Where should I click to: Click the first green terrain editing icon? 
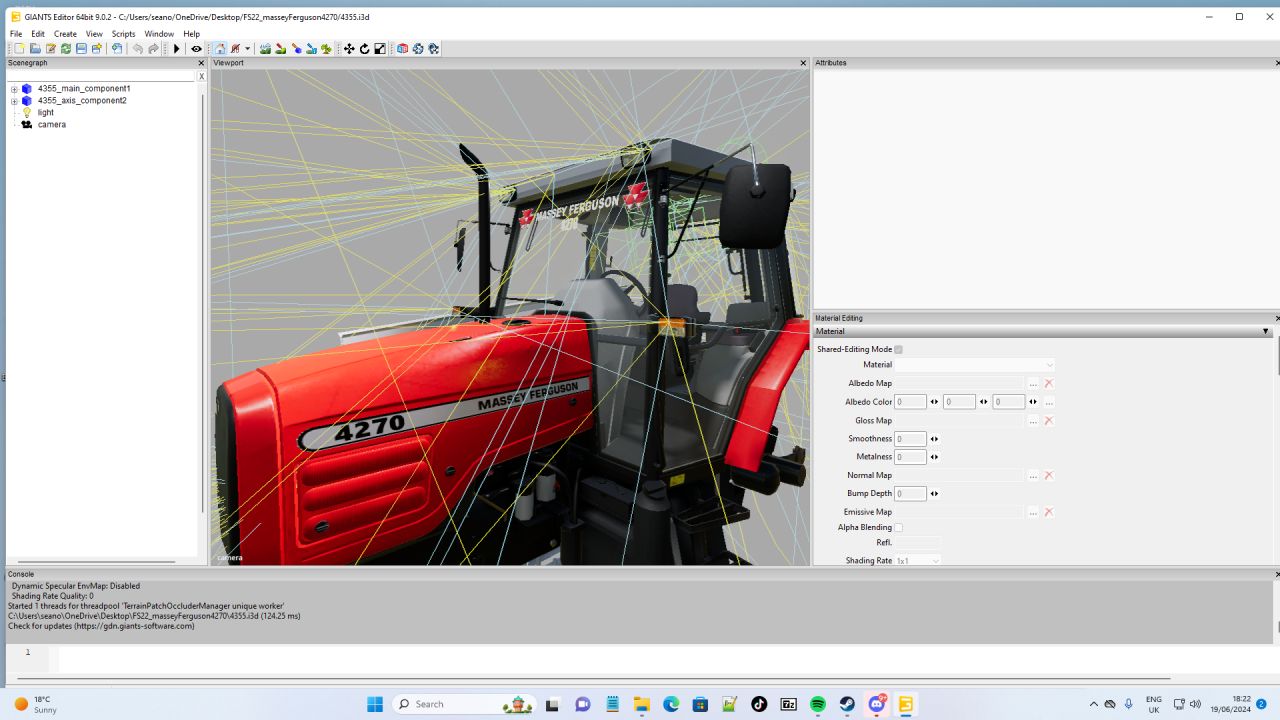(265, 49)
